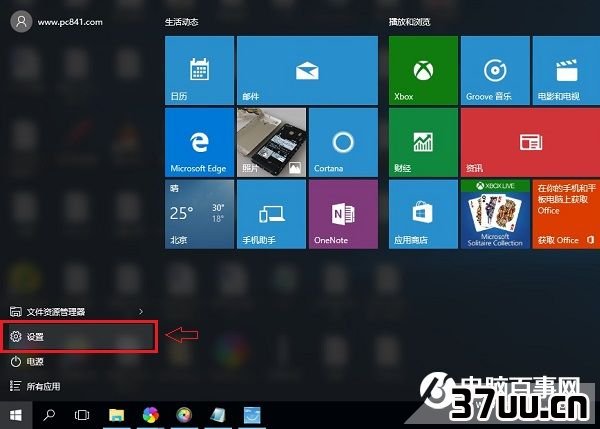Screen dimensions: 600x429
Task: Open the Store (应用商店) tile
Action: pyautogui.click(x=423, y=214)
